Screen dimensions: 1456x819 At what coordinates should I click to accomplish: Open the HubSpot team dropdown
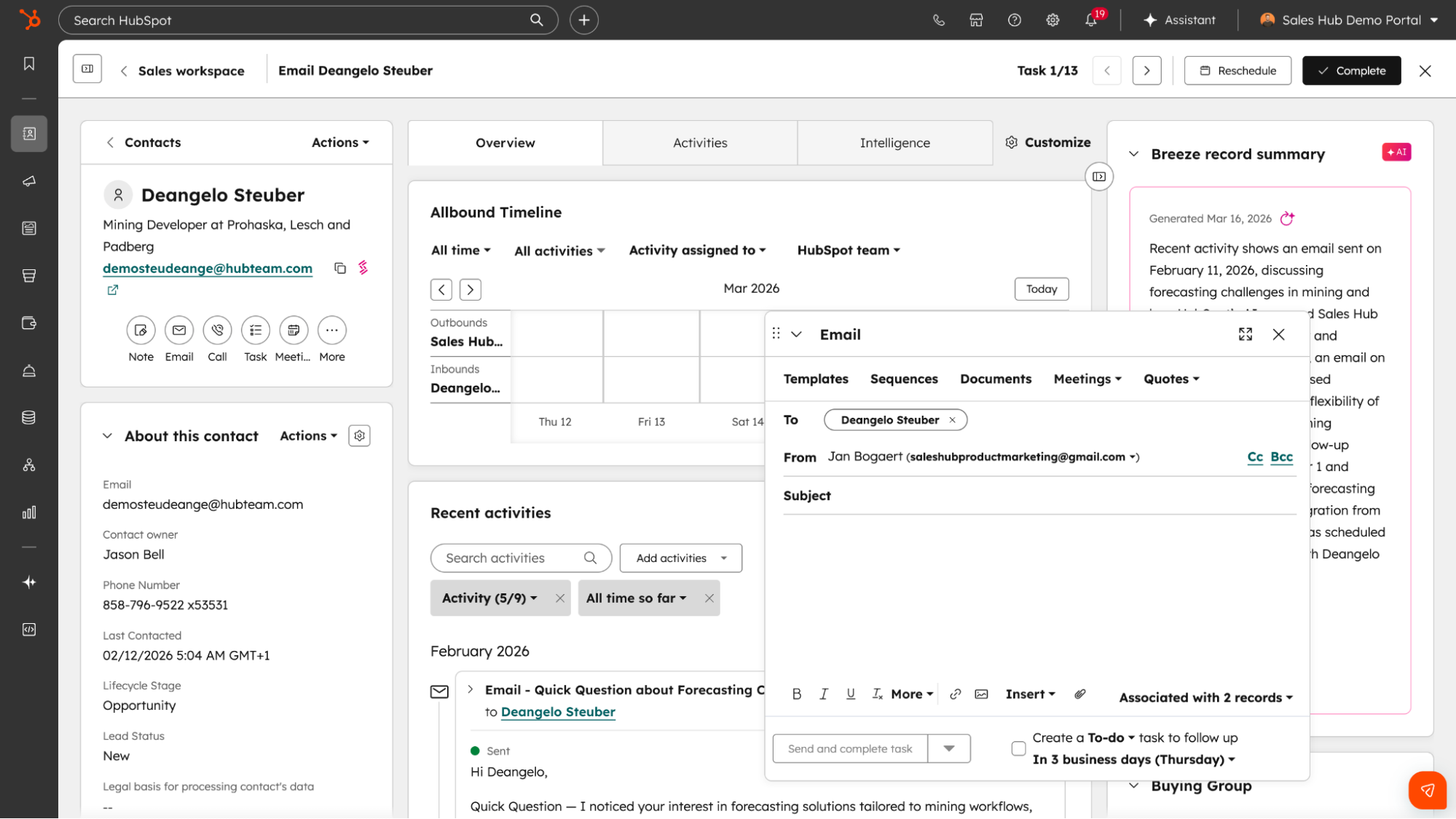[x=849, y=250]
